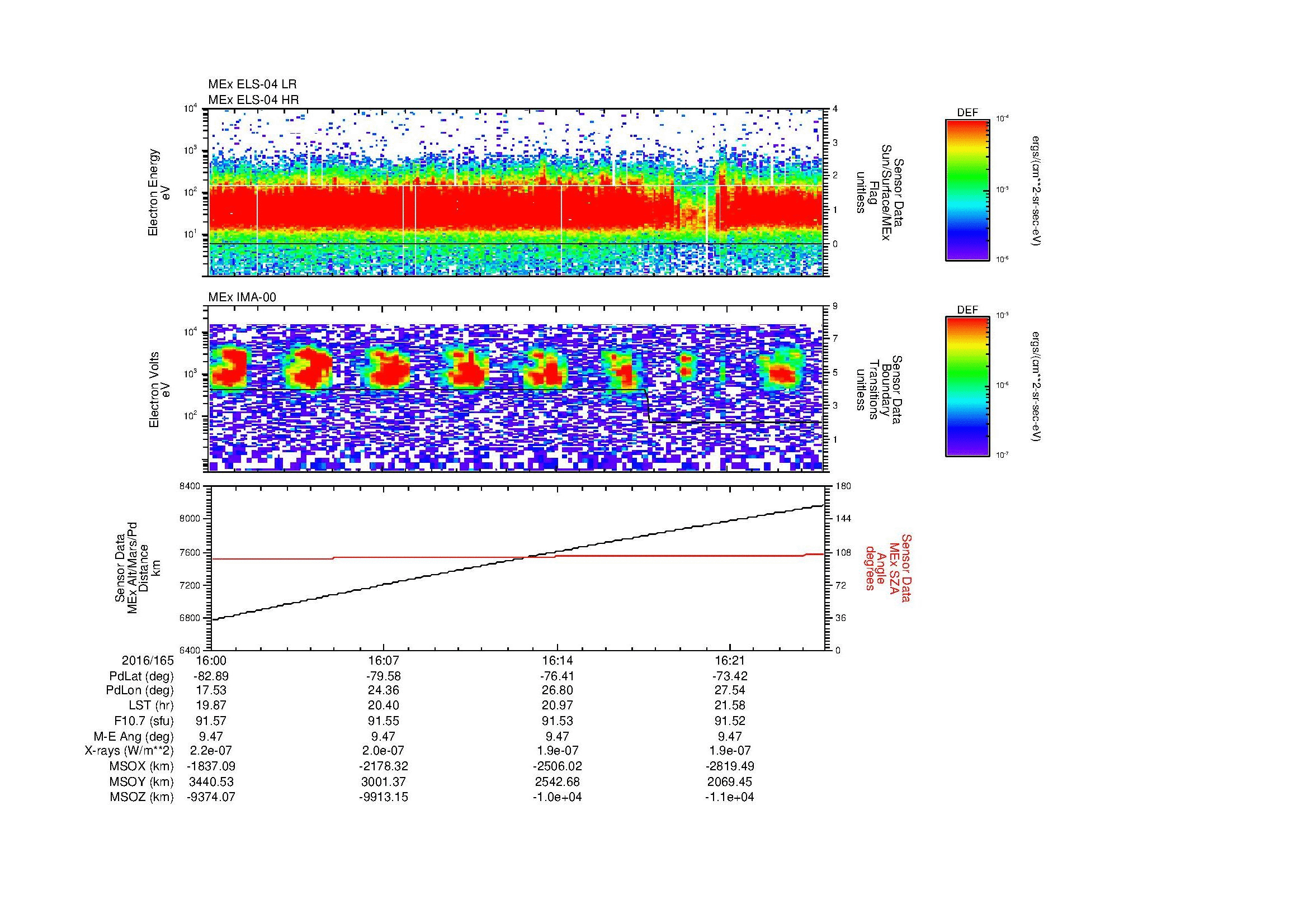Click the last ion burst in IMA panel

point(782,369)
